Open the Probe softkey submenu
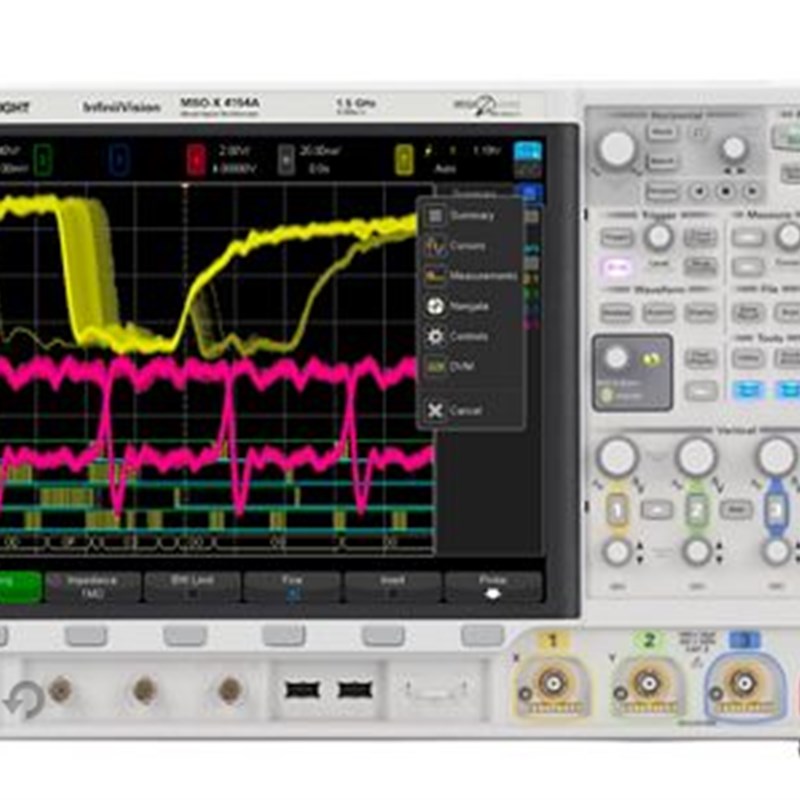800x800 pixels. (492, 587)
